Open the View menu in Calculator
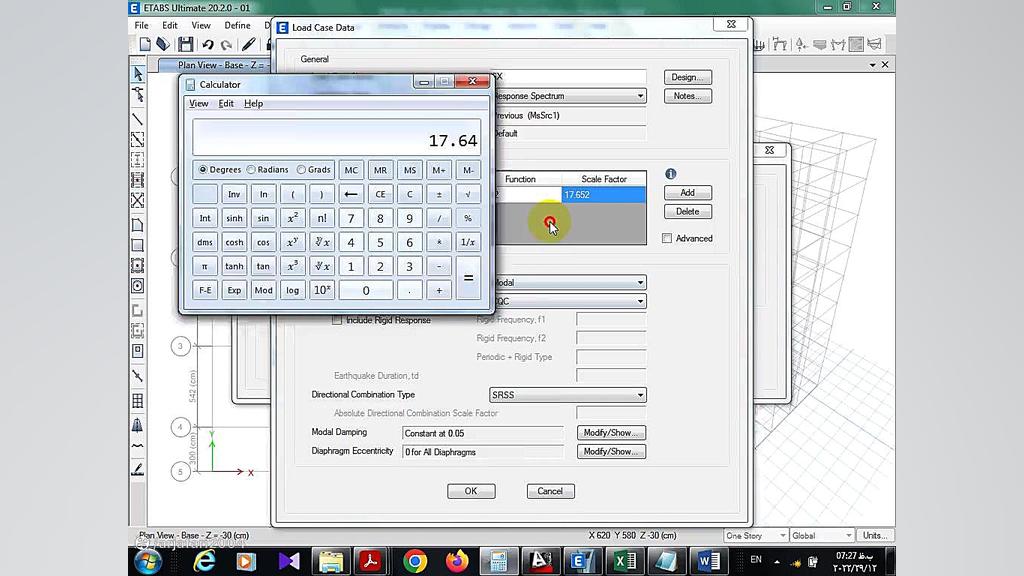Viewport: 1024px width, 576px height. click(199, 103)
